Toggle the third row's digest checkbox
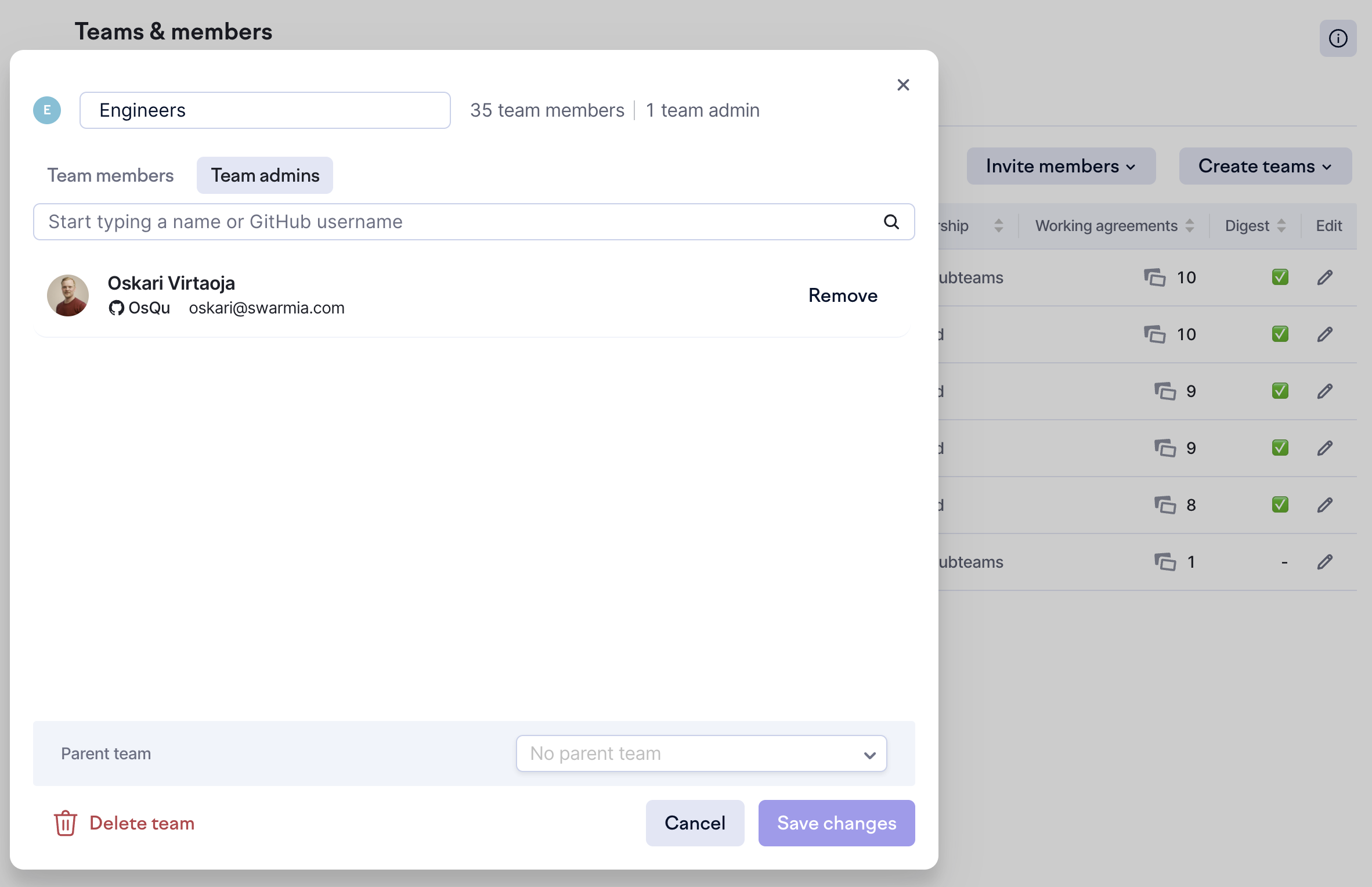1372x887 pixels. coord(1280,391)
